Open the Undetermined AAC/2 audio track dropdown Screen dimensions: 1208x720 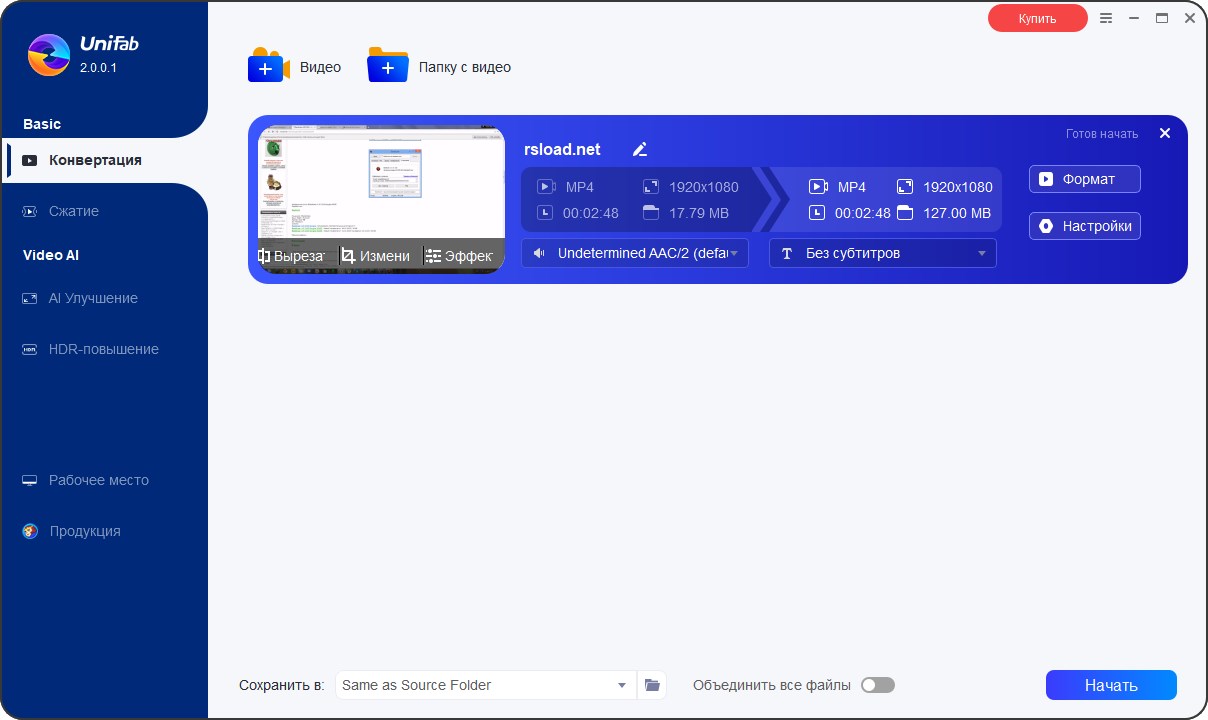pos(634,253)
